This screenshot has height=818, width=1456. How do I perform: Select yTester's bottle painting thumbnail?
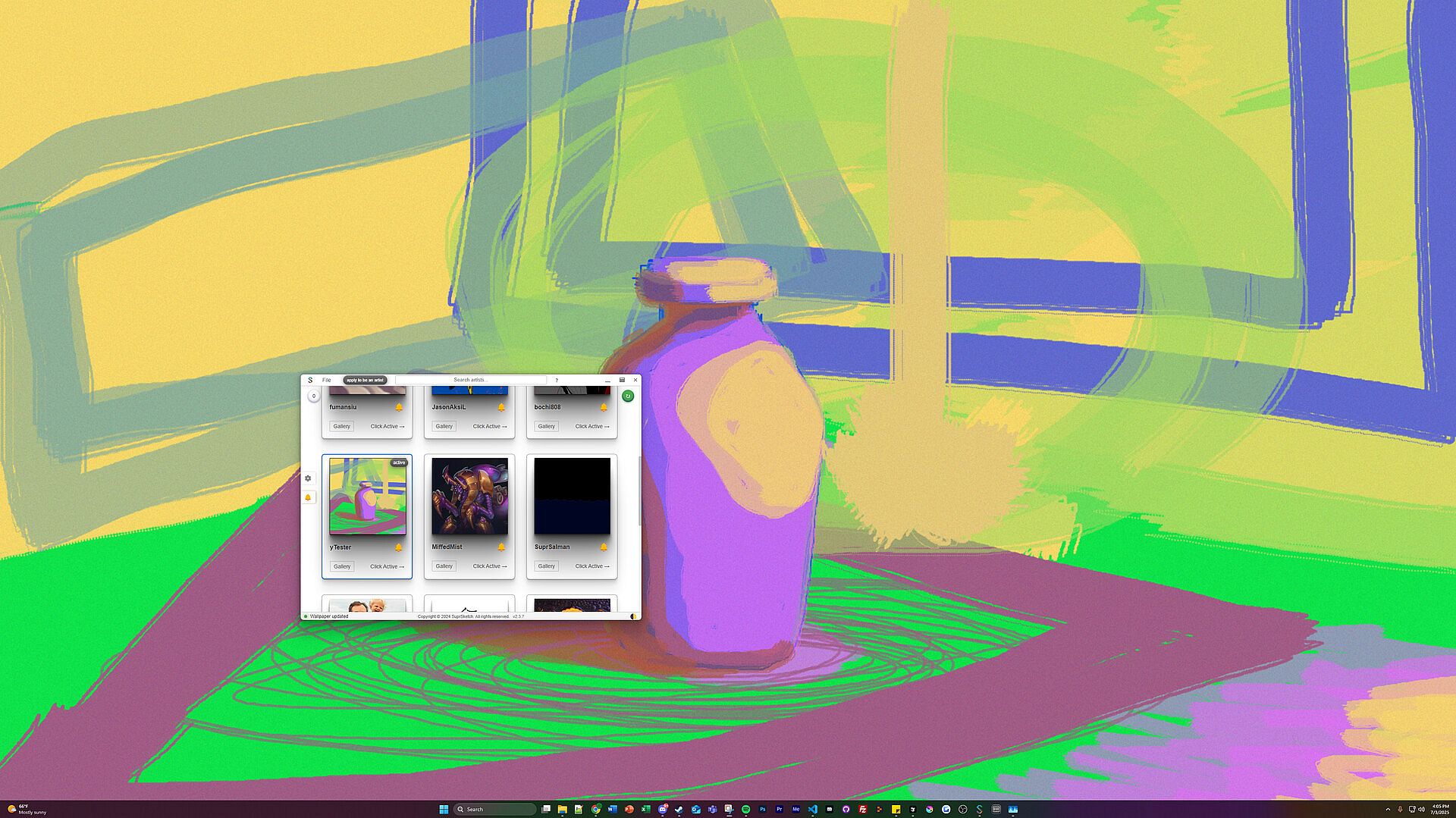368,496
